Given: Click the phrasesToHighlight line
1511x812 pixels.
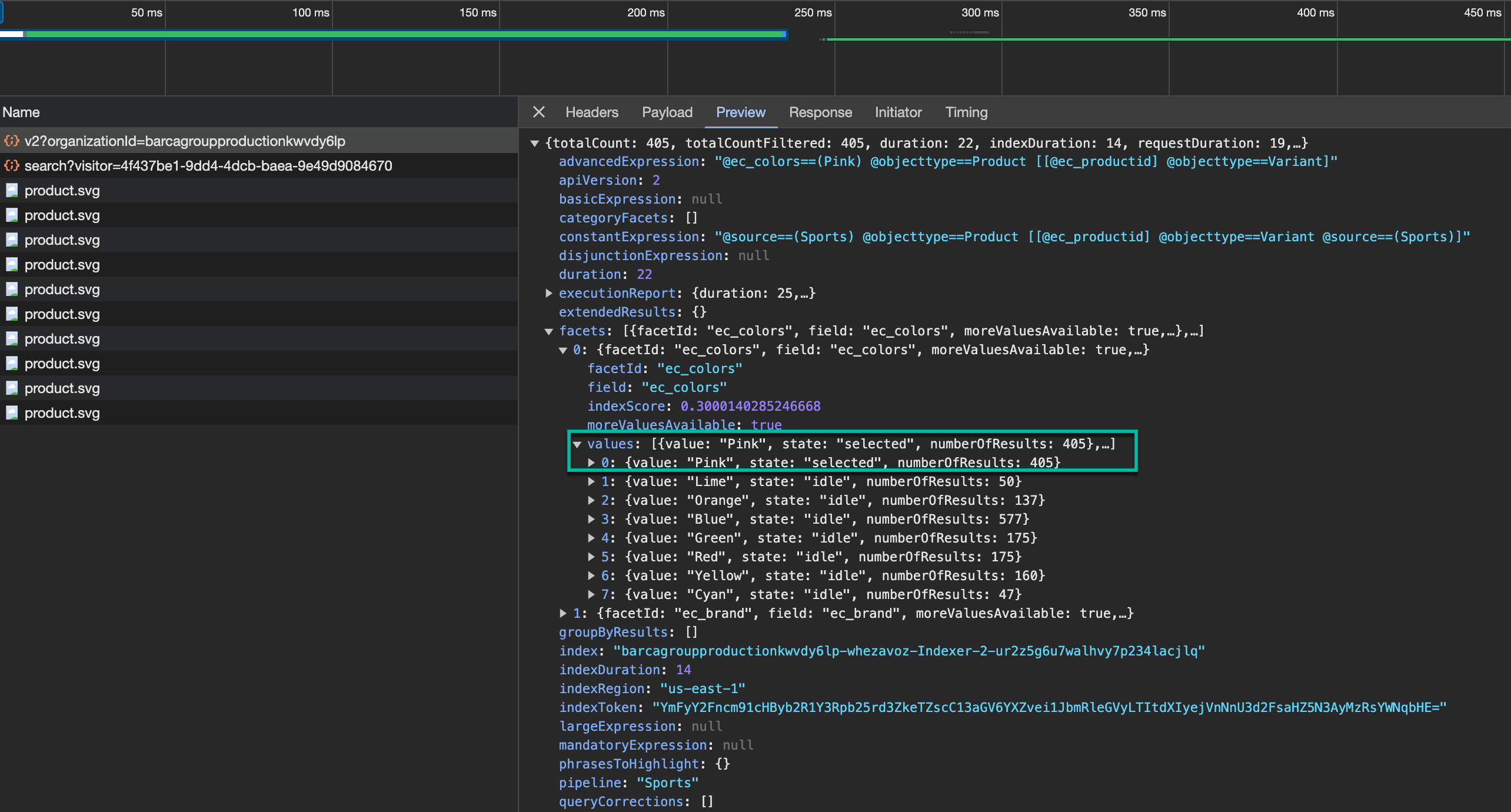Looking at the screenshot, I should click(x=644, y=764).
